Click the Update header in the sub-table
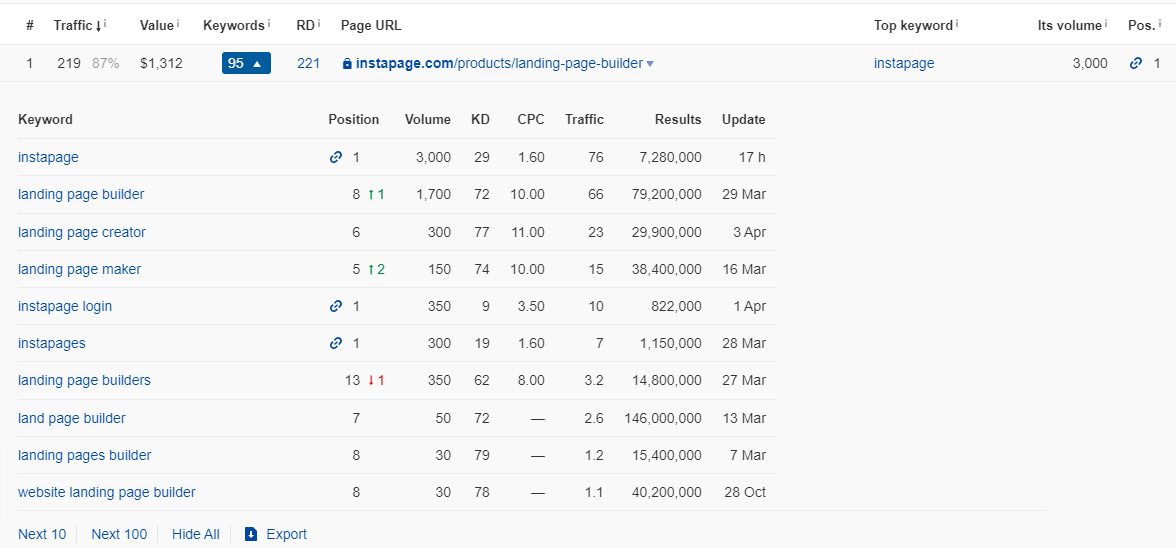The width and height of the screenshot is (1176, 548). point(744,119)
